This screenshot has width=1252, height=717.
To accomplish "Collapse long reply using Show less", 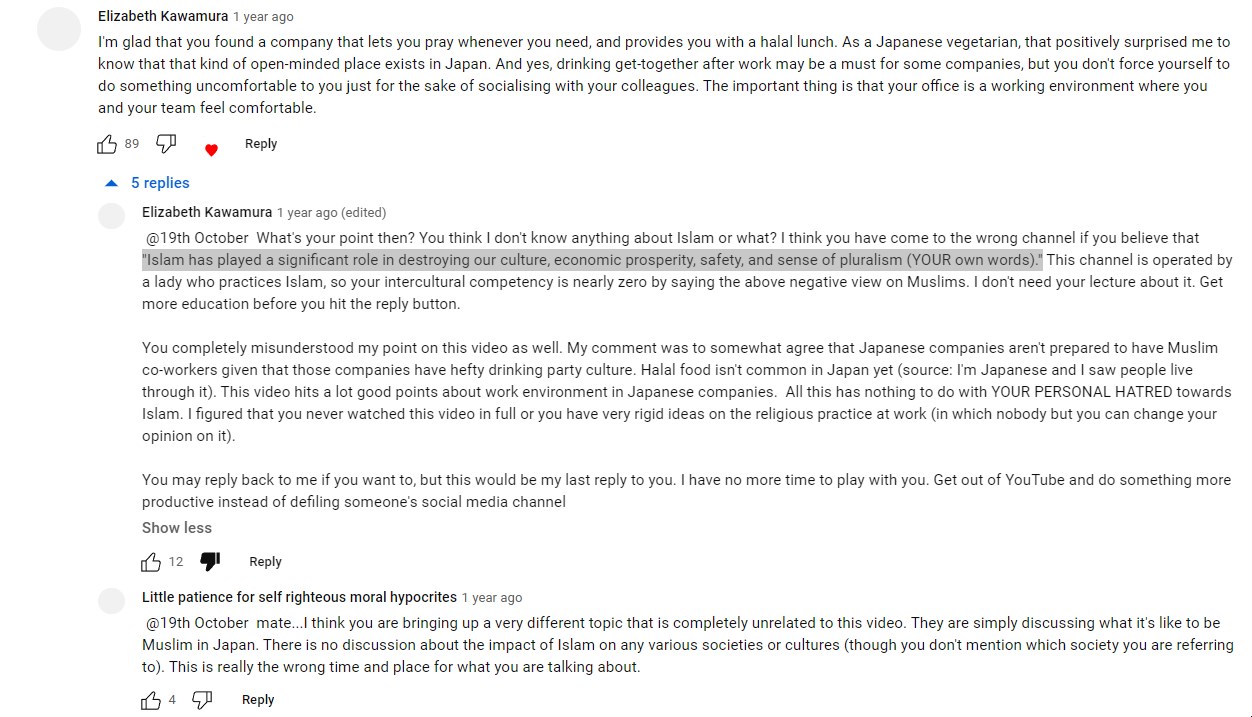I will pyautogui.click(x=177, y=528).
